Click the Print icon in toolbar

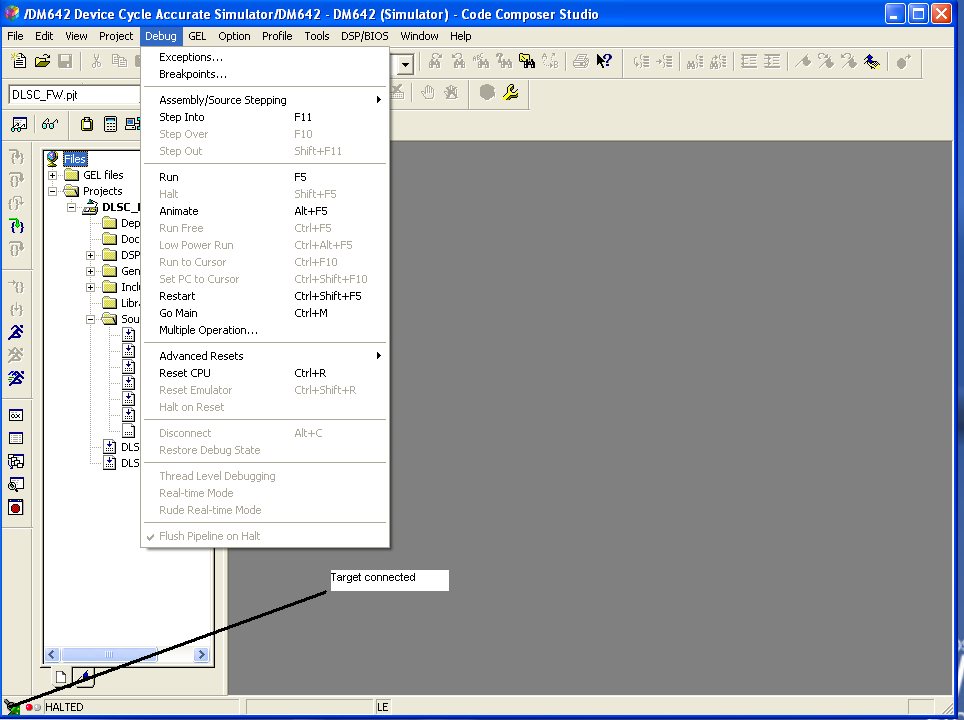[x=580, y=61]
